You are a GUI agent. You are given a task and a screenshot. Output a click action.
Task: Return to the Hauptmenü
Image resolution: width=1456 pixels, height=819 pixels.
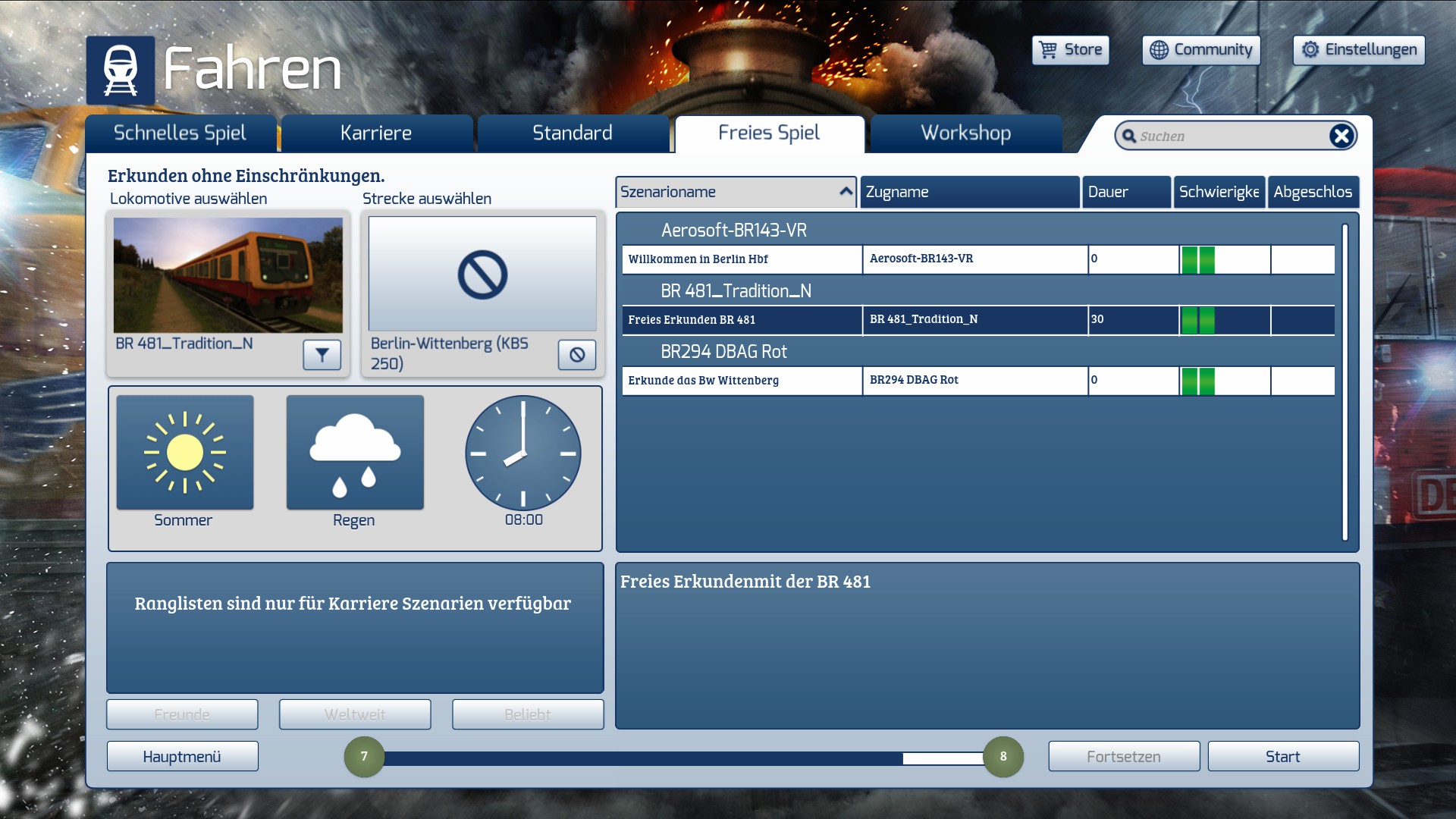pos(182,757)
